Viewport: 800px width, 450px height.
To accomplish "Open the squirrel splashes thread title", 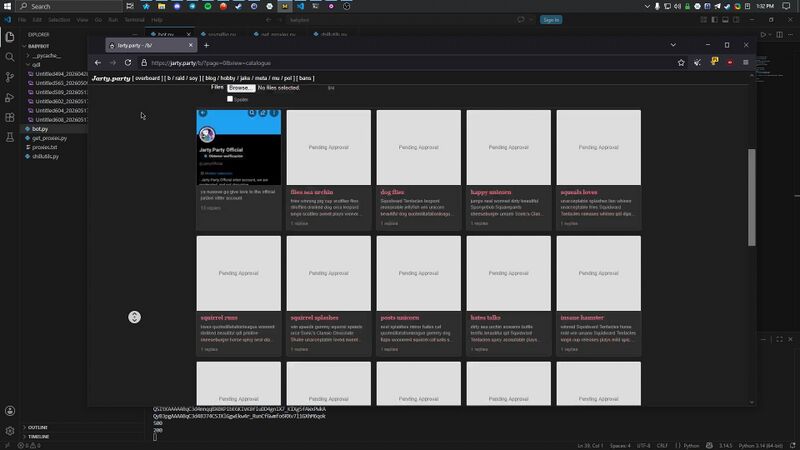I will [x=314, y=317].
